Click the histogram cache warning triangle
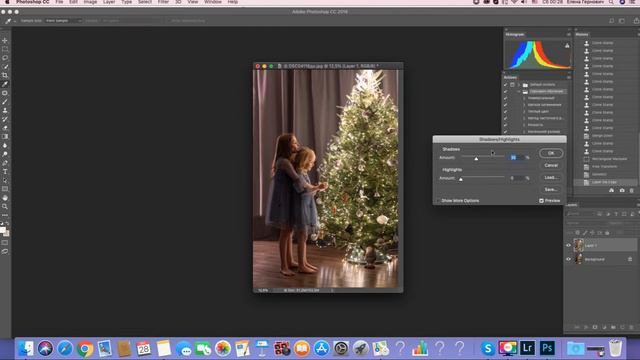 point(567,46)
